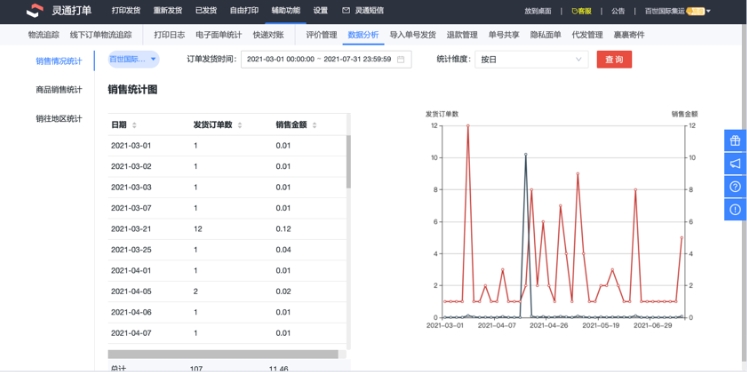Click the 2021-04-05 date cell
Viewport: 747px width, 372px height.
tap(131, 292)
